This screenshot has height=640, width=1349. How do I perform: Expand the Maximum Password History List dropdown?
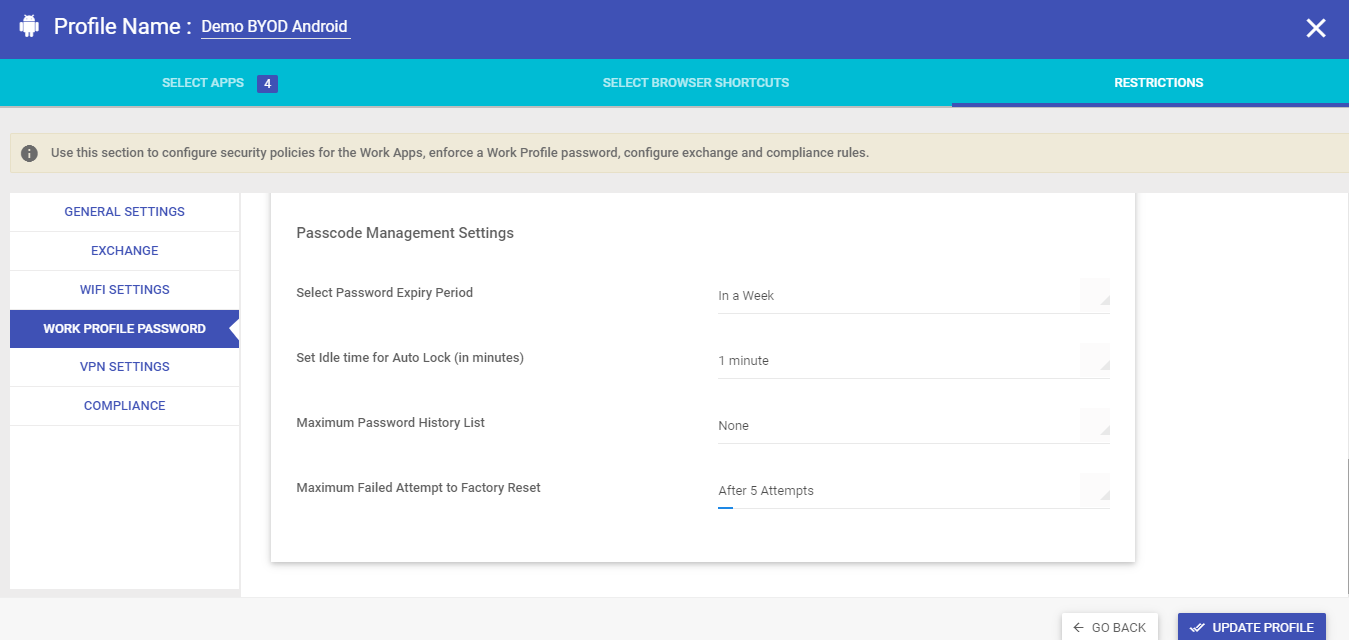pos(914,426)
